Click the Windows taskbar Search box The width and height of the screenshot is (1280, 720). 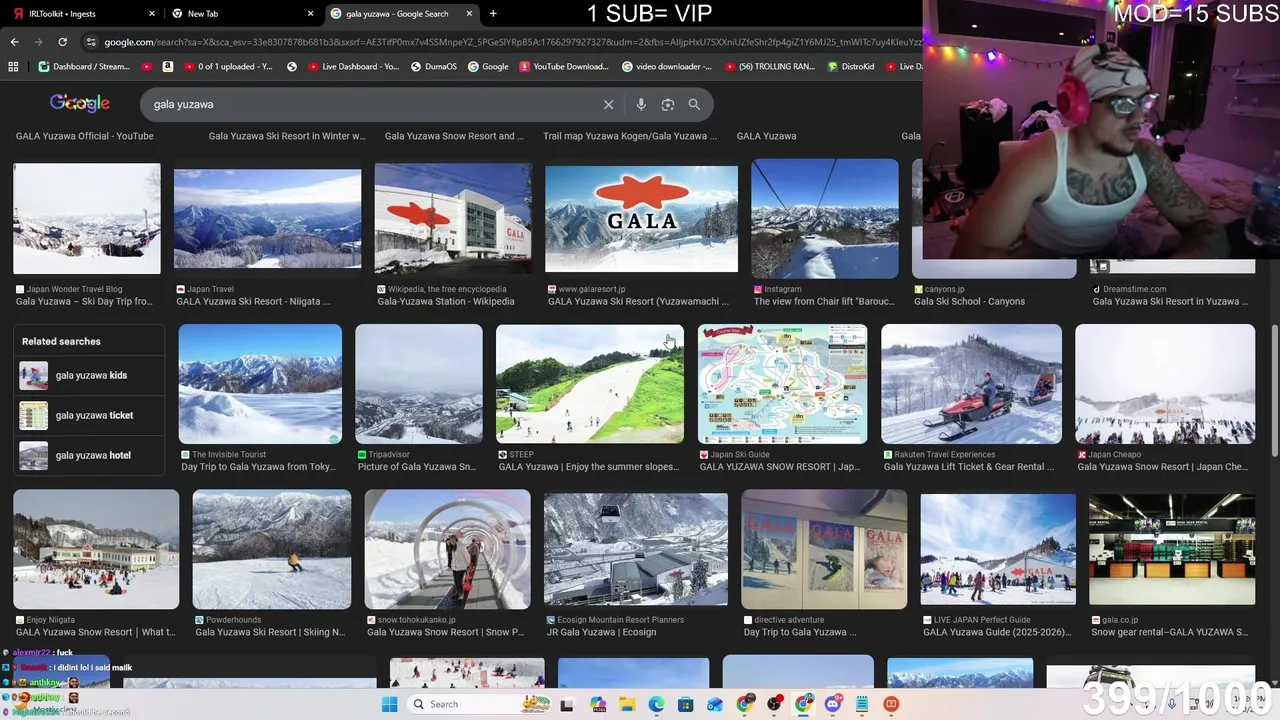click(479, 704)
